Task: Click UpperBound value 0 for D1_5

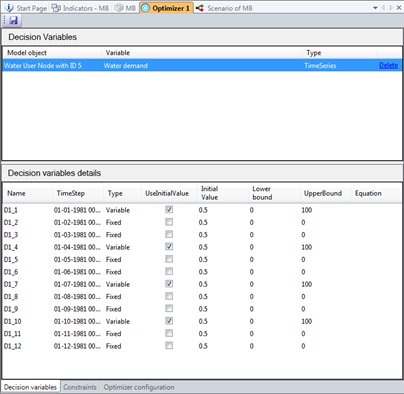Action: [x=303, y=259]
